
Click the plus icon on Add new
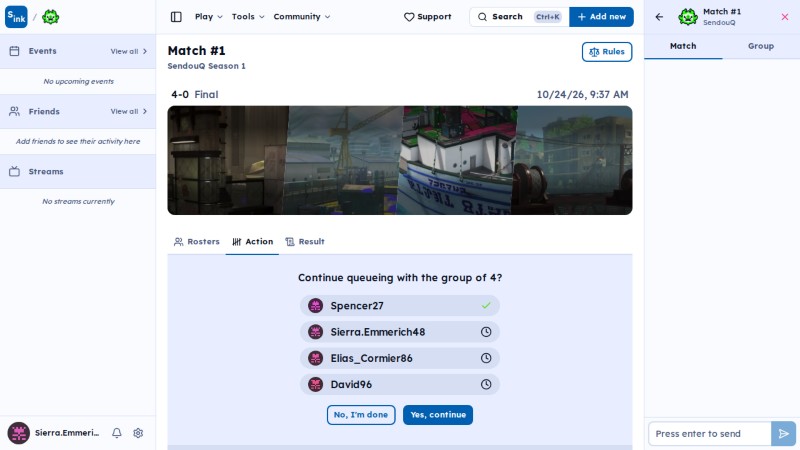[582, 17]
